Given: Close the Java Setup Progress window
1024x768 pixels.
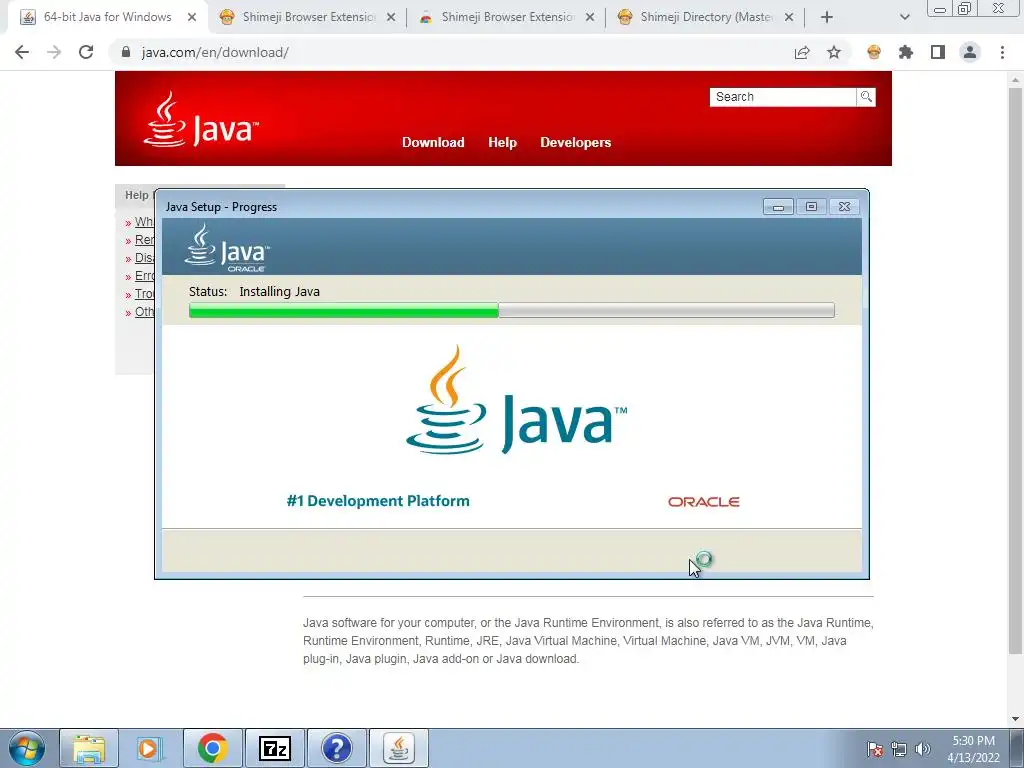Looking at the screenshot, I should 844,207.
